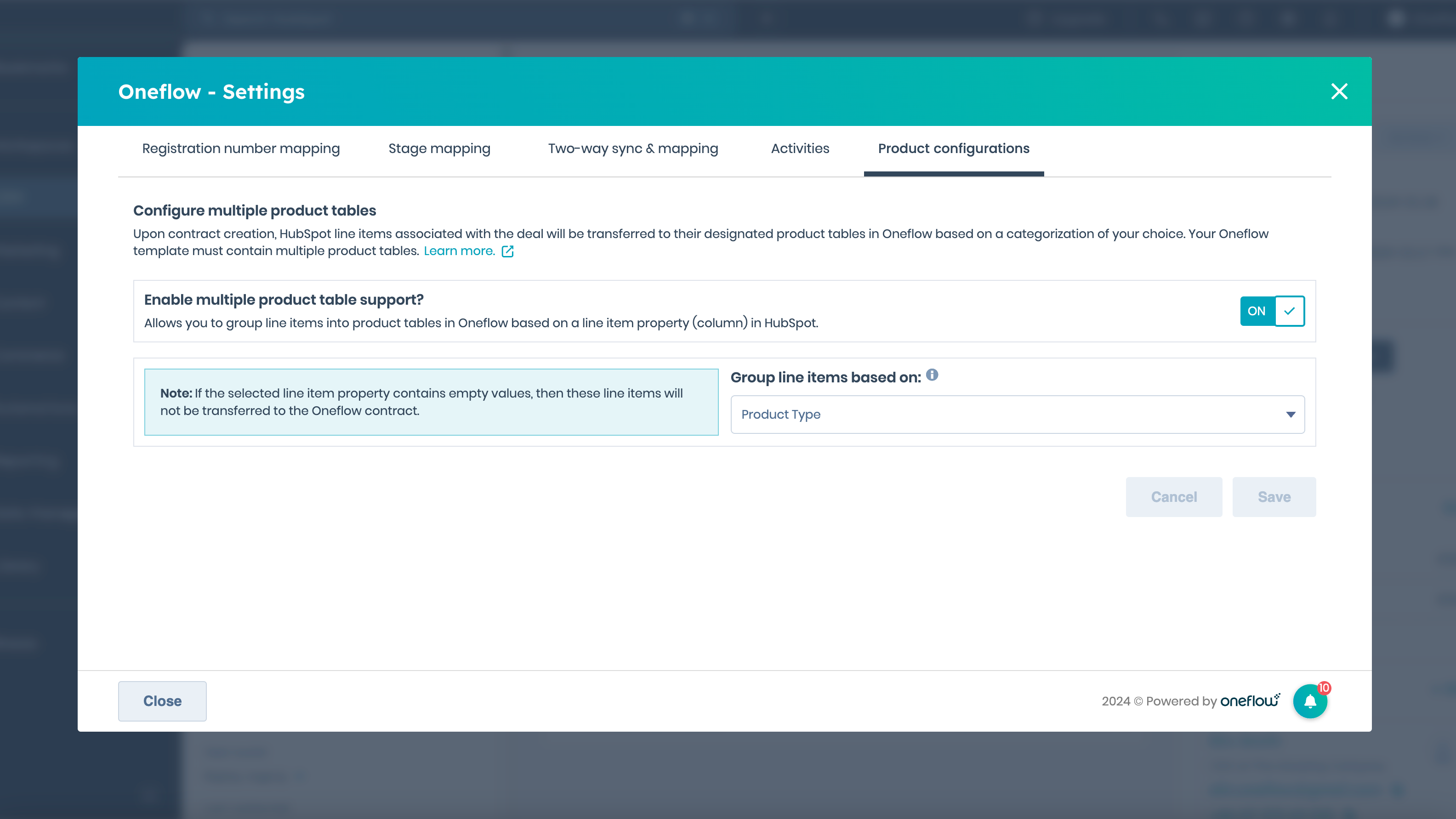The width and height of the screenshot is (1456, 819).
Task: Go to Two-way sync & mapping tab
Action: click(x=633, y=148)
